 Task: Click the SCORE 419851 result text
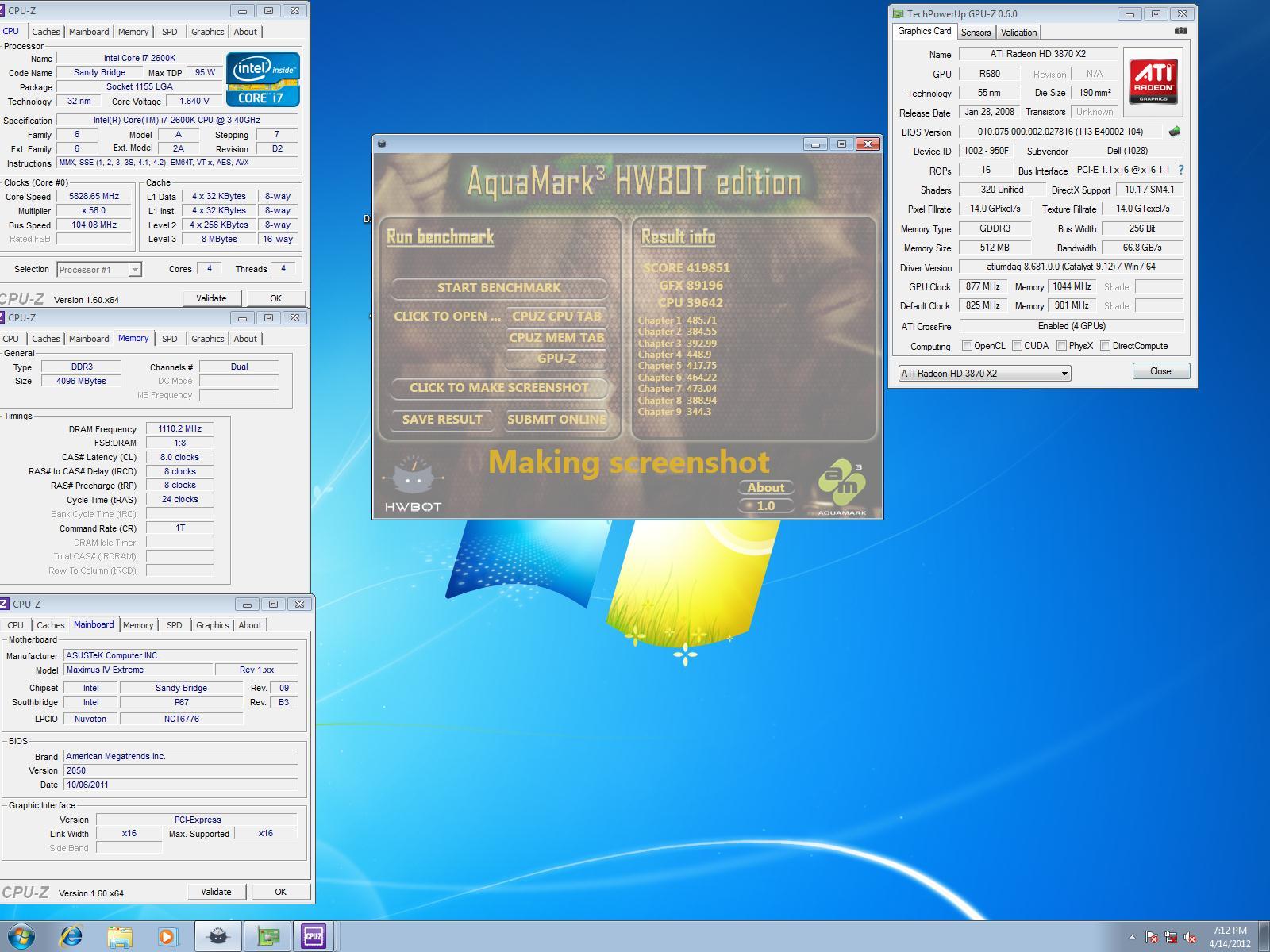tap(687, 268)
